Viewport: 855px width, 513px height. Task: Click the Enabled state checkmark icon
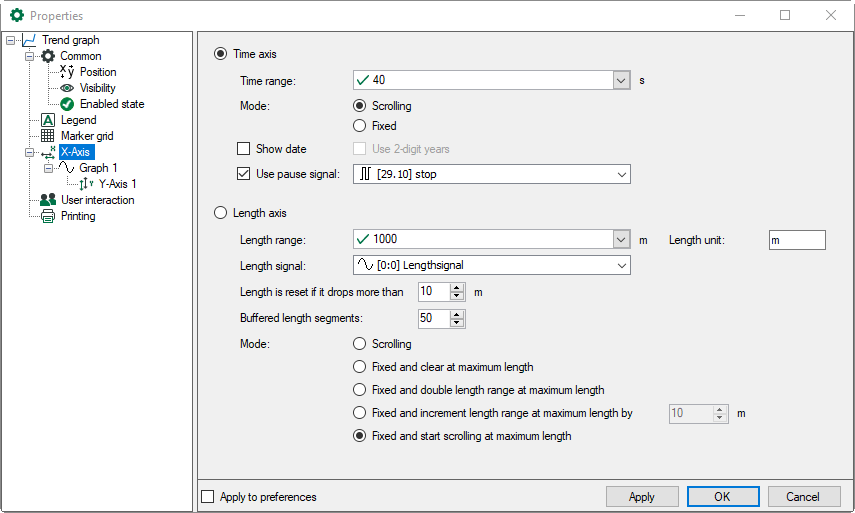coord(67,104)
